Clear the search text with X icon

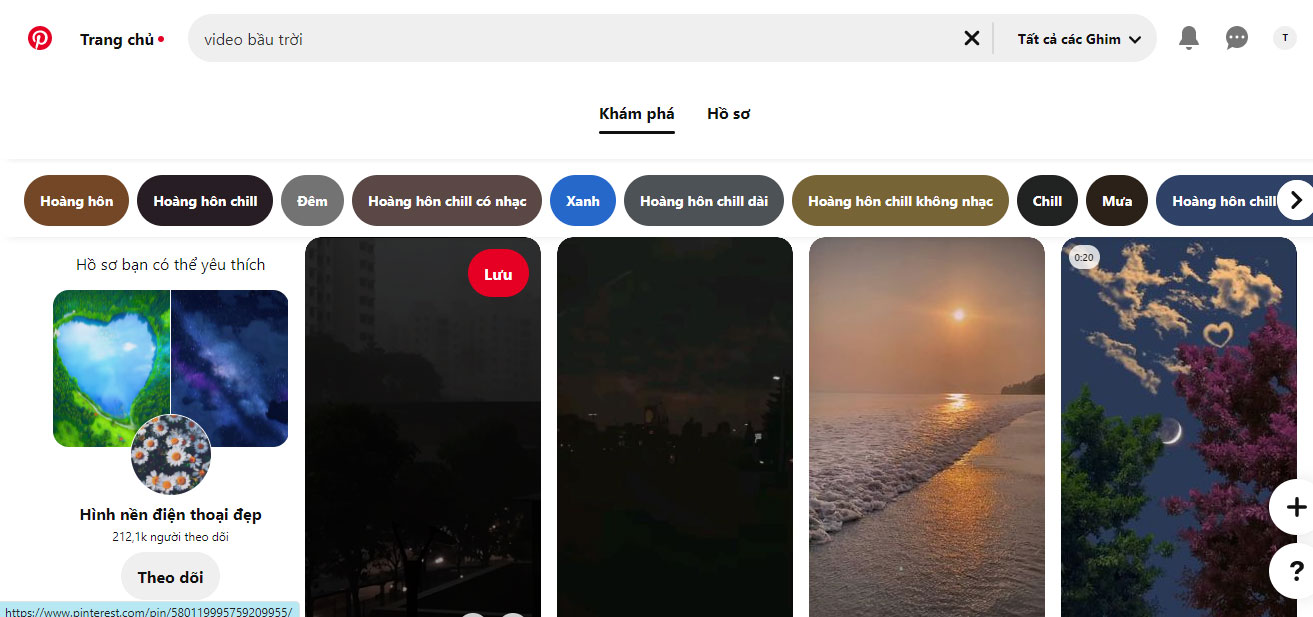[971, 39]
